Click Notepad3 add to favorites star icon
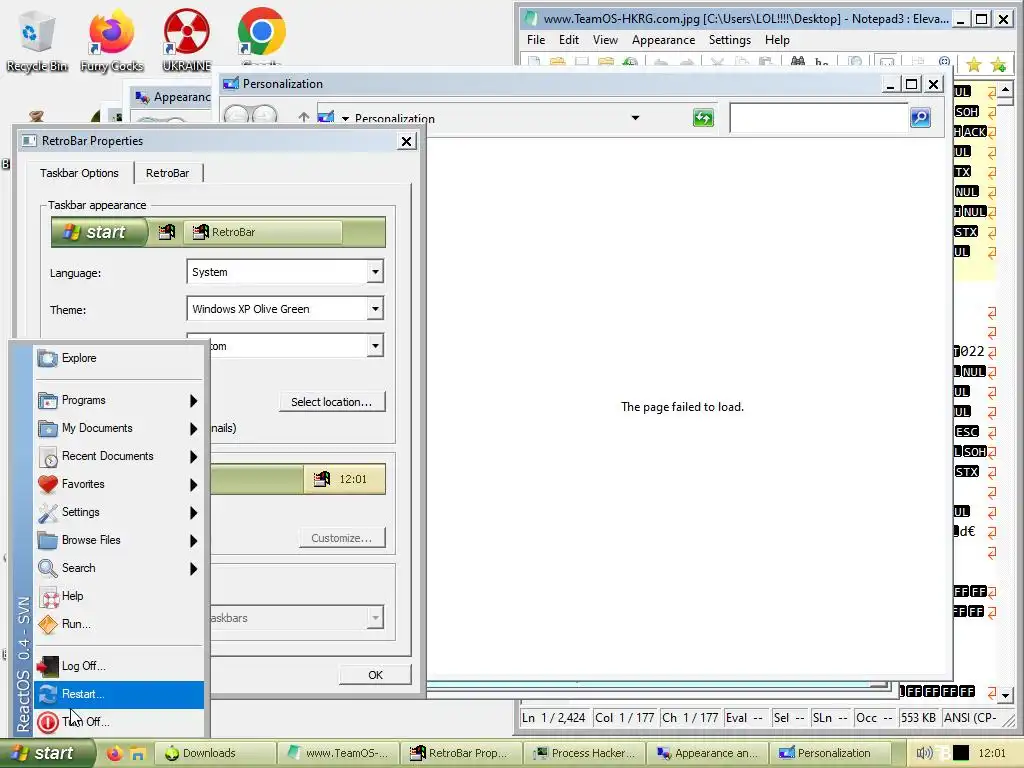Image resolution: width=1024 pixels, height=768 pixels. pos(998,63)
